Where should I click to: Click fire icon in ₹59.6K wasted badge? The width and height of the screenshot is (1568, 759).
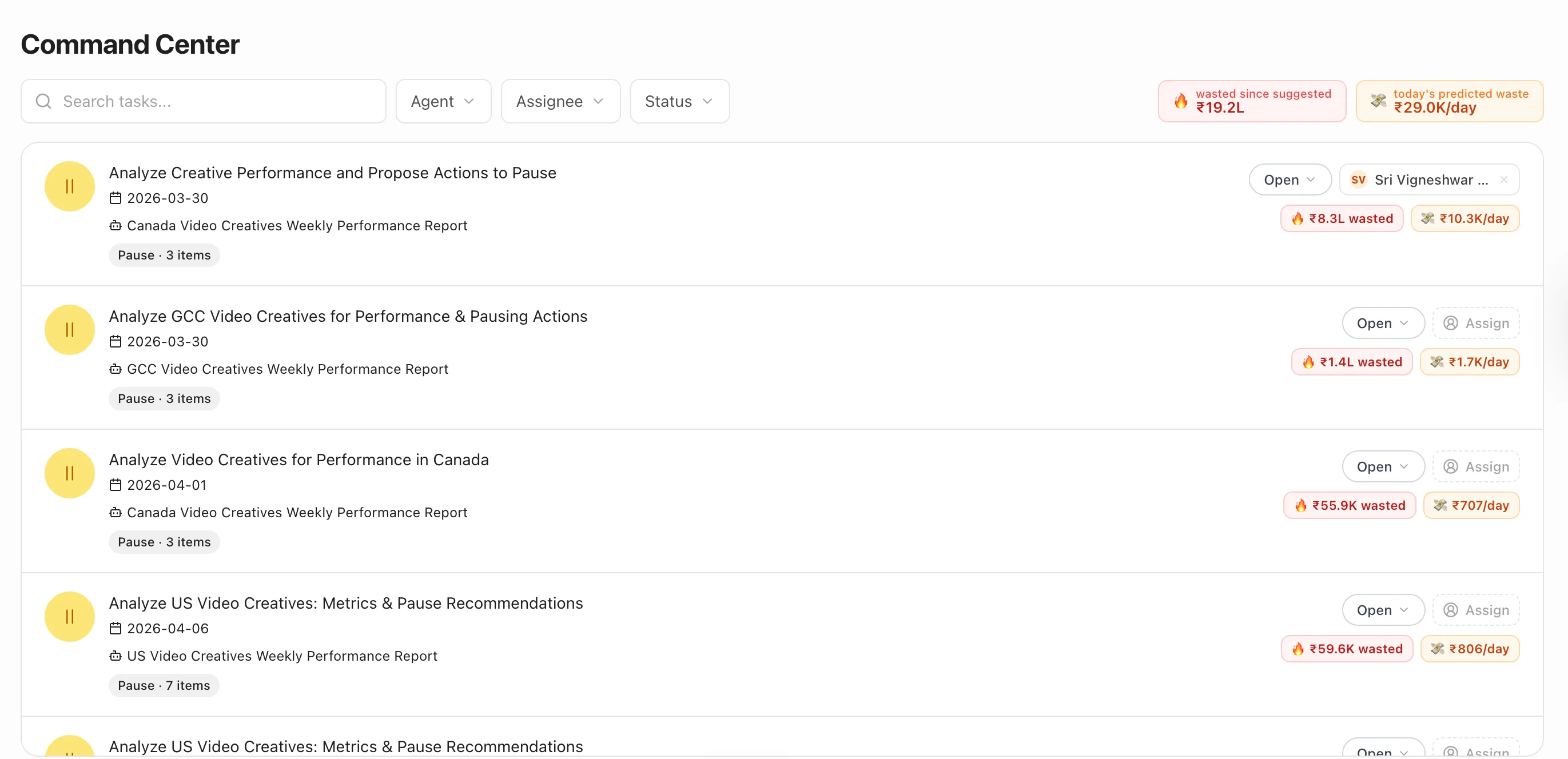pos(1298,649)
